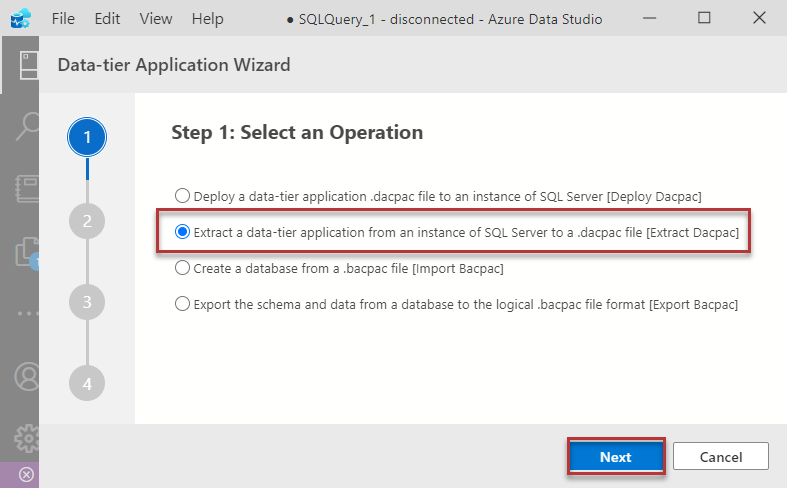Choose the Export Bacpac radio option

tap(182, 304)
